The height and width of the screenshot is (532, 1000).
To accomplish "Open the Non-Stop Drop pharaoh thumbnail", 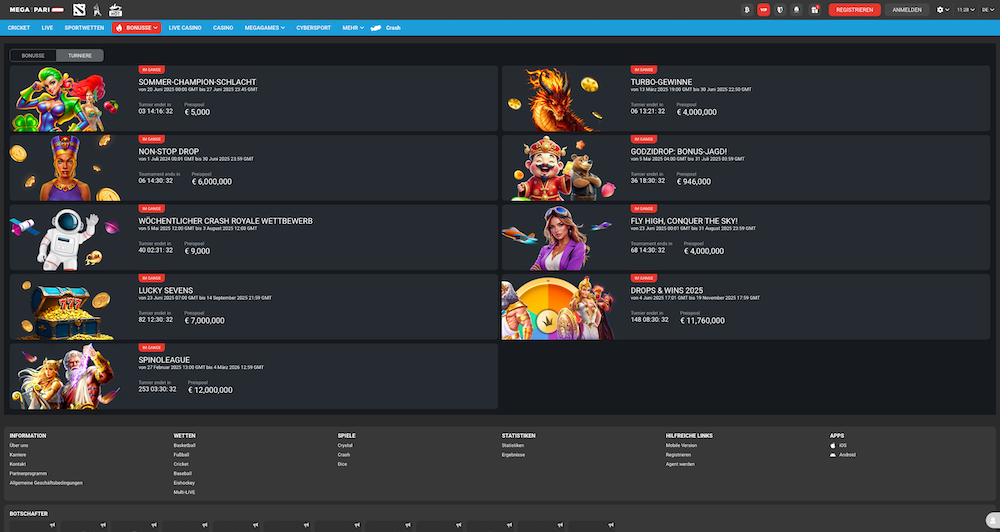I will (x=65, y=168).
